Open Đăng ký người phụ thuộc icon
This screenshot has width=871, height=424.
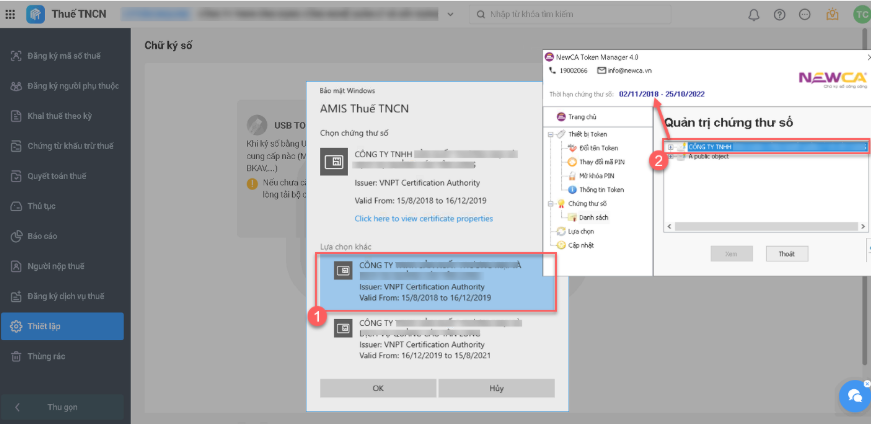pos(16,86)
